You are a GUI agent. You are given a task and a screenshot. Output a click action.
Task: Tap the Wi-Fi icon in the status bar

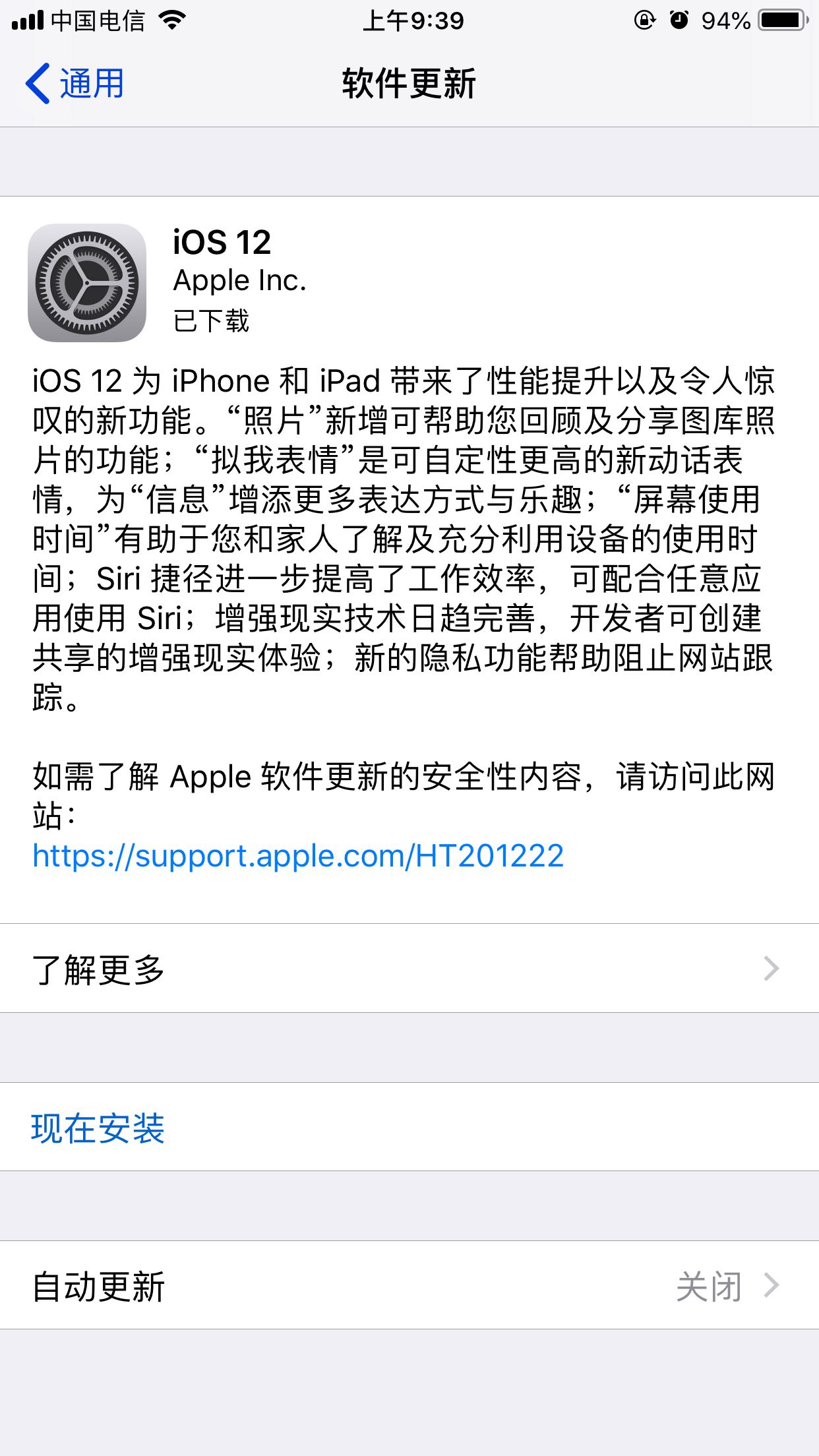pyautogui.click(x=173, y=20)
